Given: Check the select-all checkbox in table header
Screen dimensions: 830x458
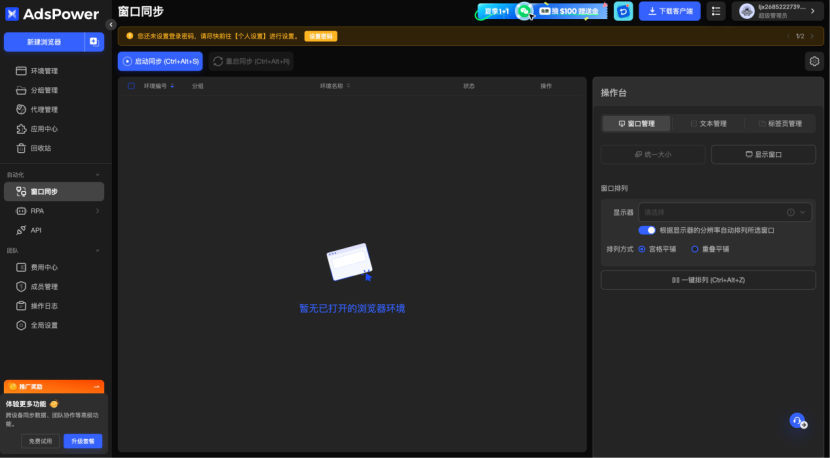Looking at the screenshot, I should pyautogui.click(x=131, y=86).
